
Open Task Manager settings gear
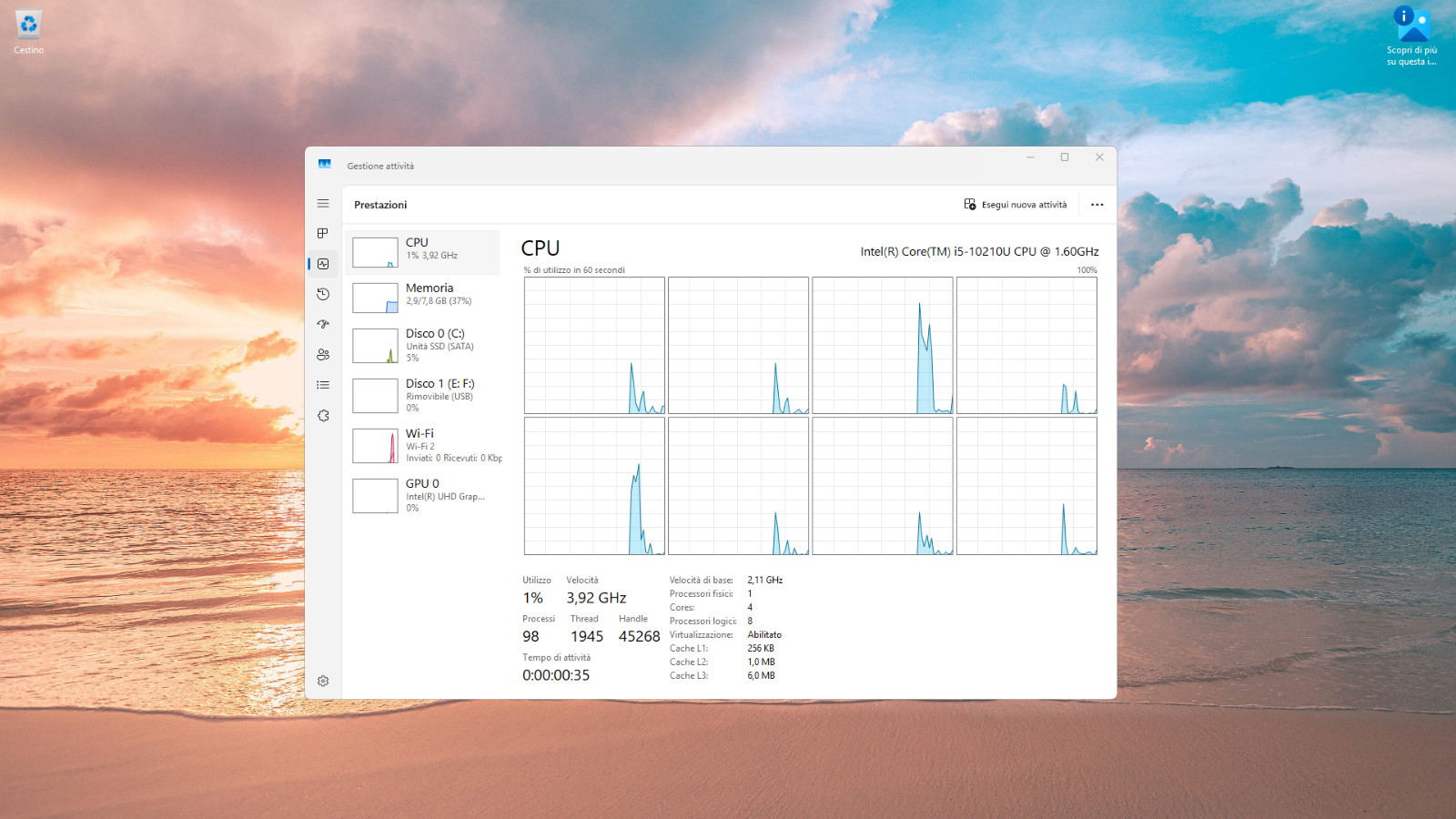pyautogui.click(x=323, y=681)
